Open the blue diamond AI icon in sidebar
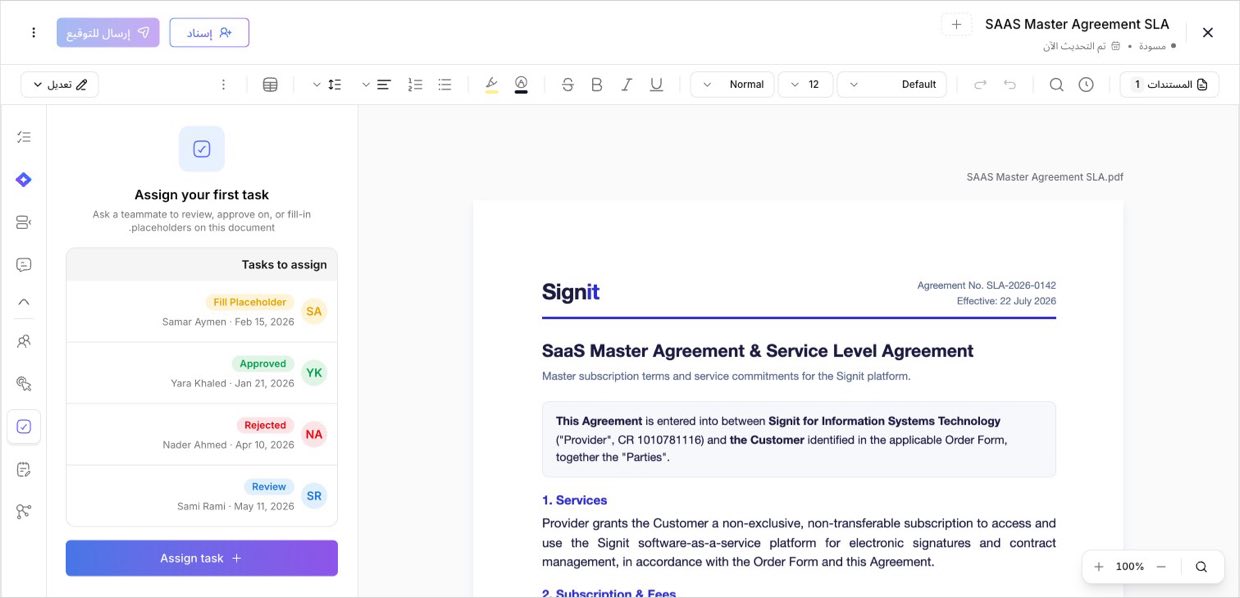This screenshot has width=1240, height=598. tap(24, 180)
